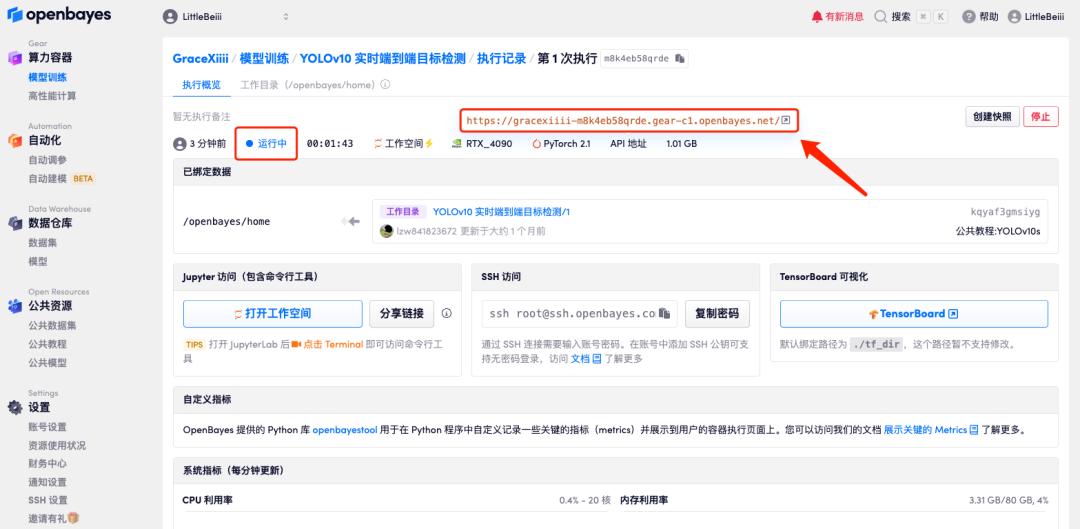This screenshot has width=1080, height=529.
Task: Copy execution ID m8k4eb58qrde
Action: click(679, 59)
